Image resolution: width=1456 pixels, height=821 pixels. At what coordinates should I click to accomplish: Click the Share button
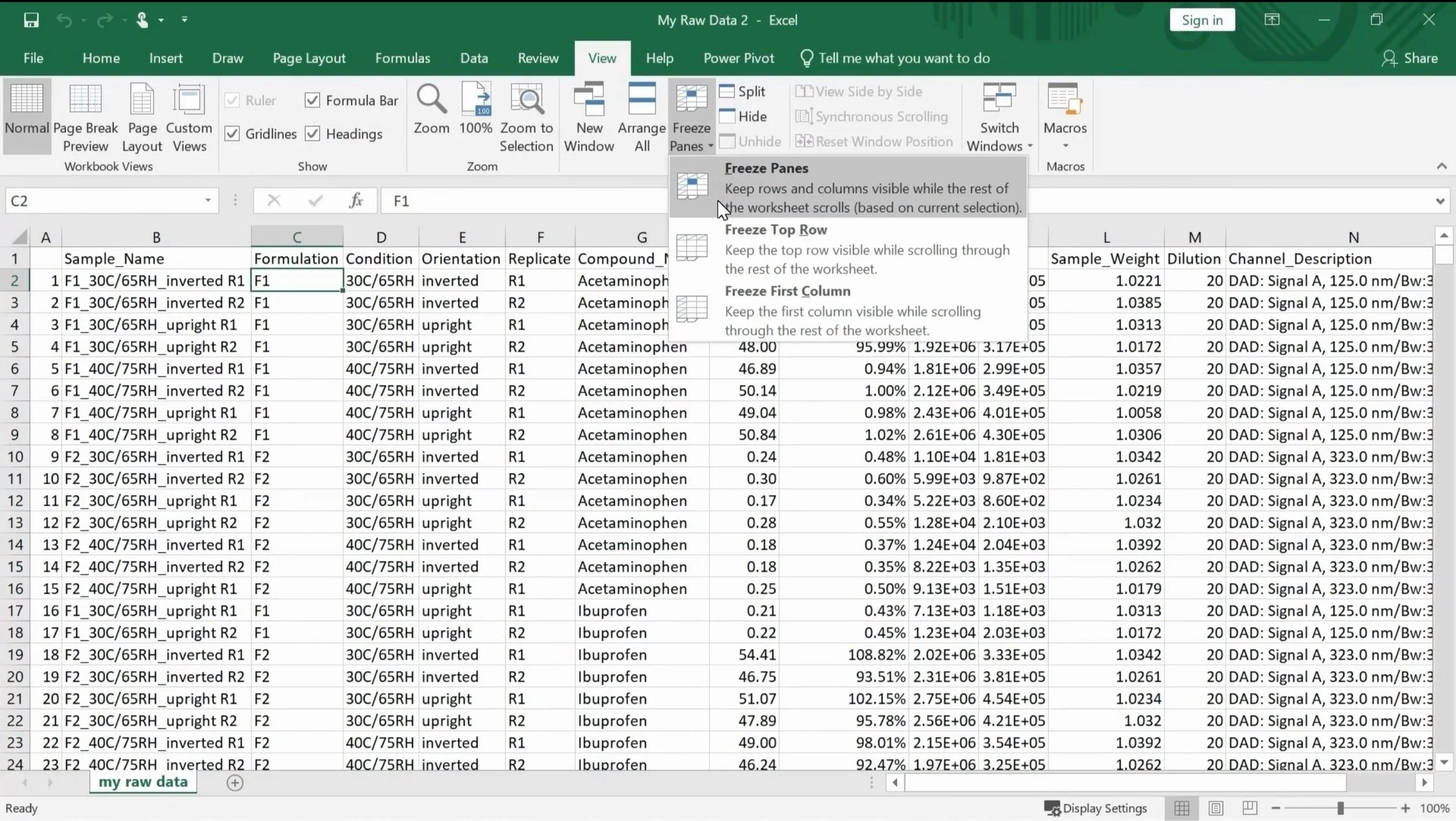click(x=1409, y=58)
